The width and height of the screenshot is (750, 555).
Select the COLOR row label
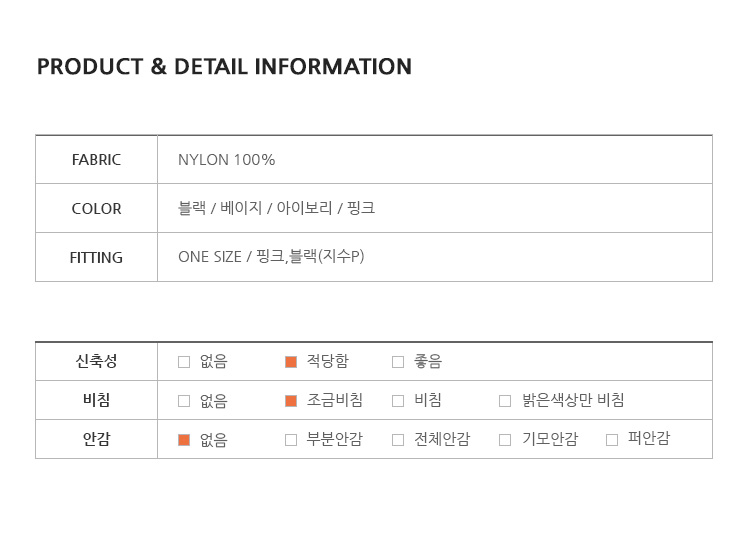click(96, 209)
